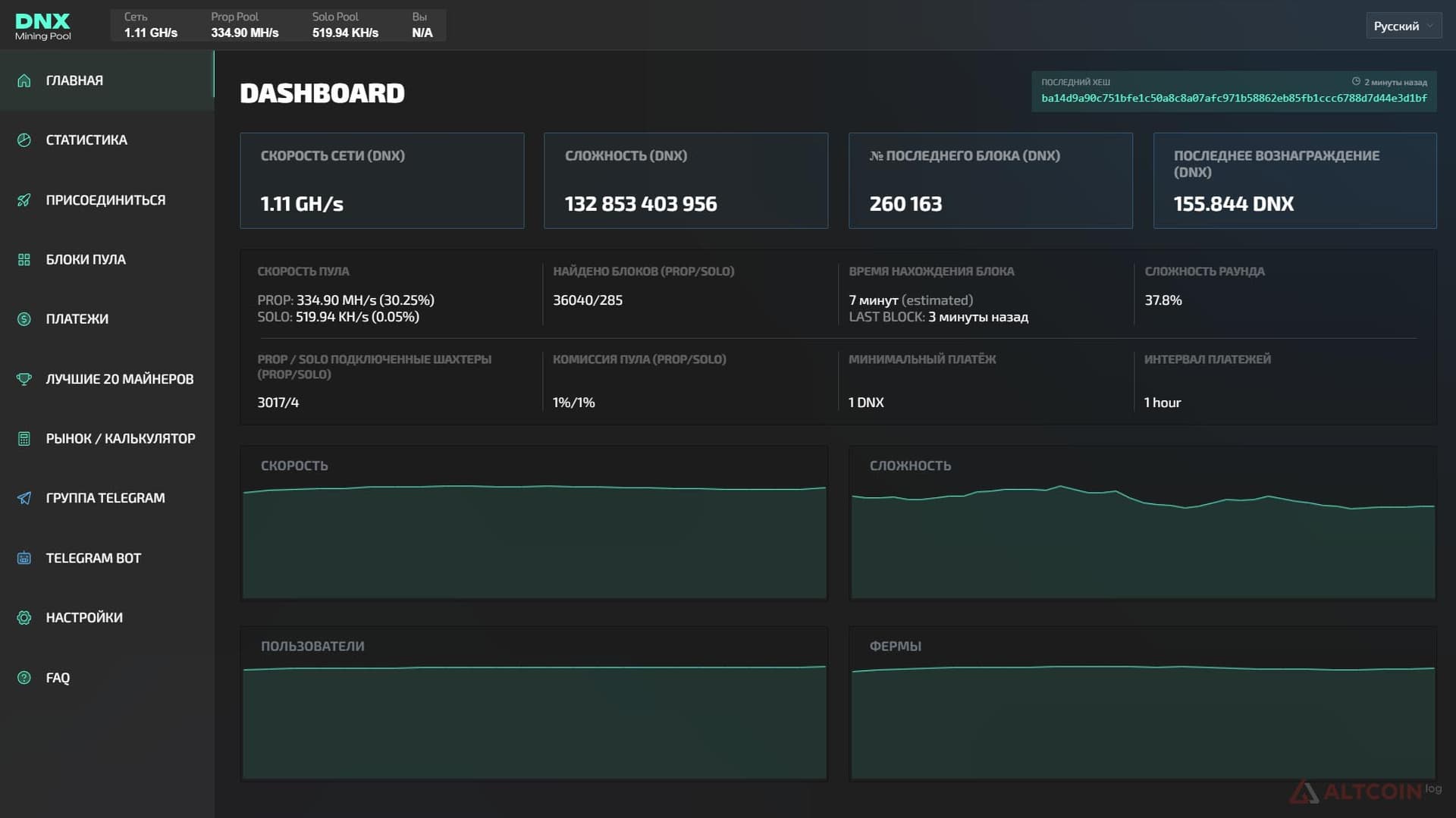Click the ПОЛЬЗОВАТЕЛИ chart
Screen dimensions: 1456x818
(534, 704)
